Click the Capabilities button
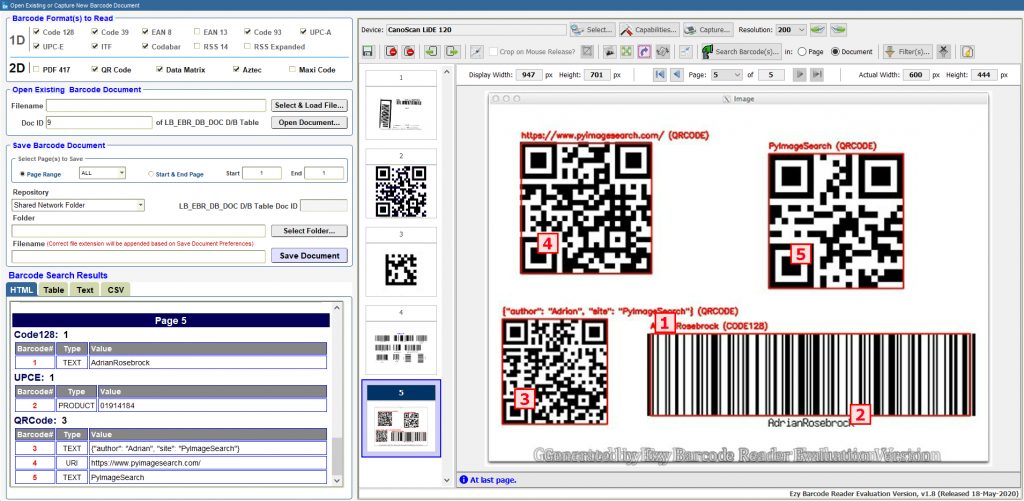Screen dimensions: 1024x501 [x=648, y=29]
